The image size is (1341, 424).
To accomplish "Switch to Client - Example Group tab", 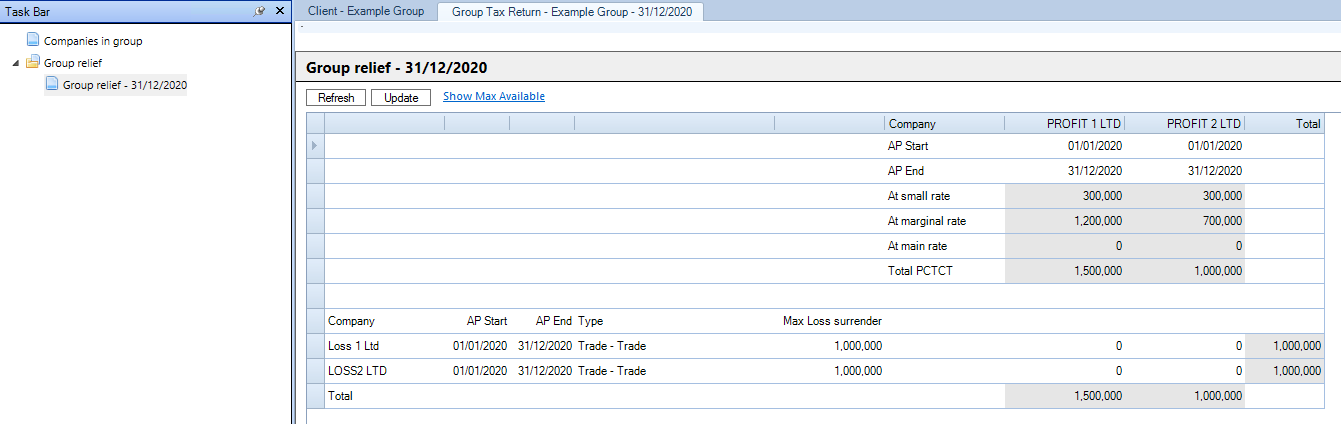I will (366, 11).
